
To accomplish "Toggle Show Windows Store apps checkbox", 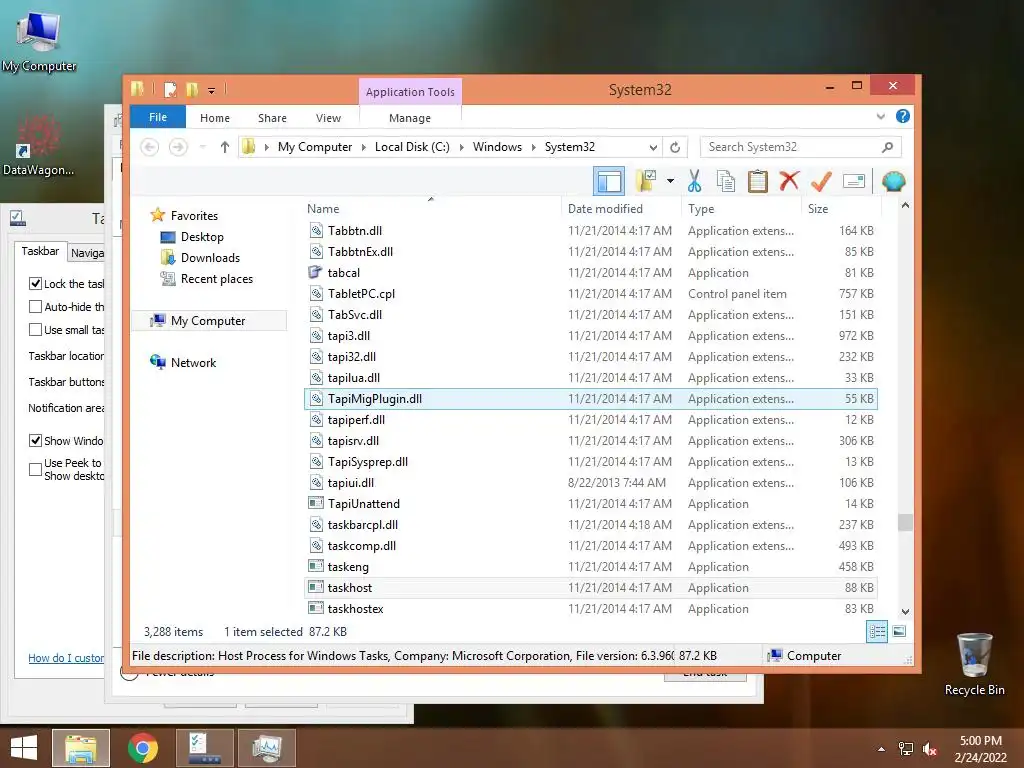I will click(x=35, y=440).
